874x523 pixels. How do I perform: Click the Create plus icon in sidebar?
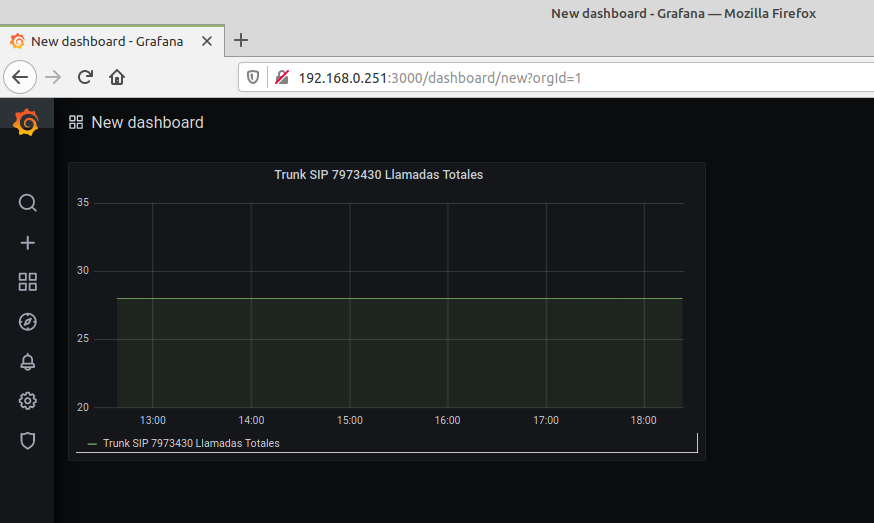28,243
